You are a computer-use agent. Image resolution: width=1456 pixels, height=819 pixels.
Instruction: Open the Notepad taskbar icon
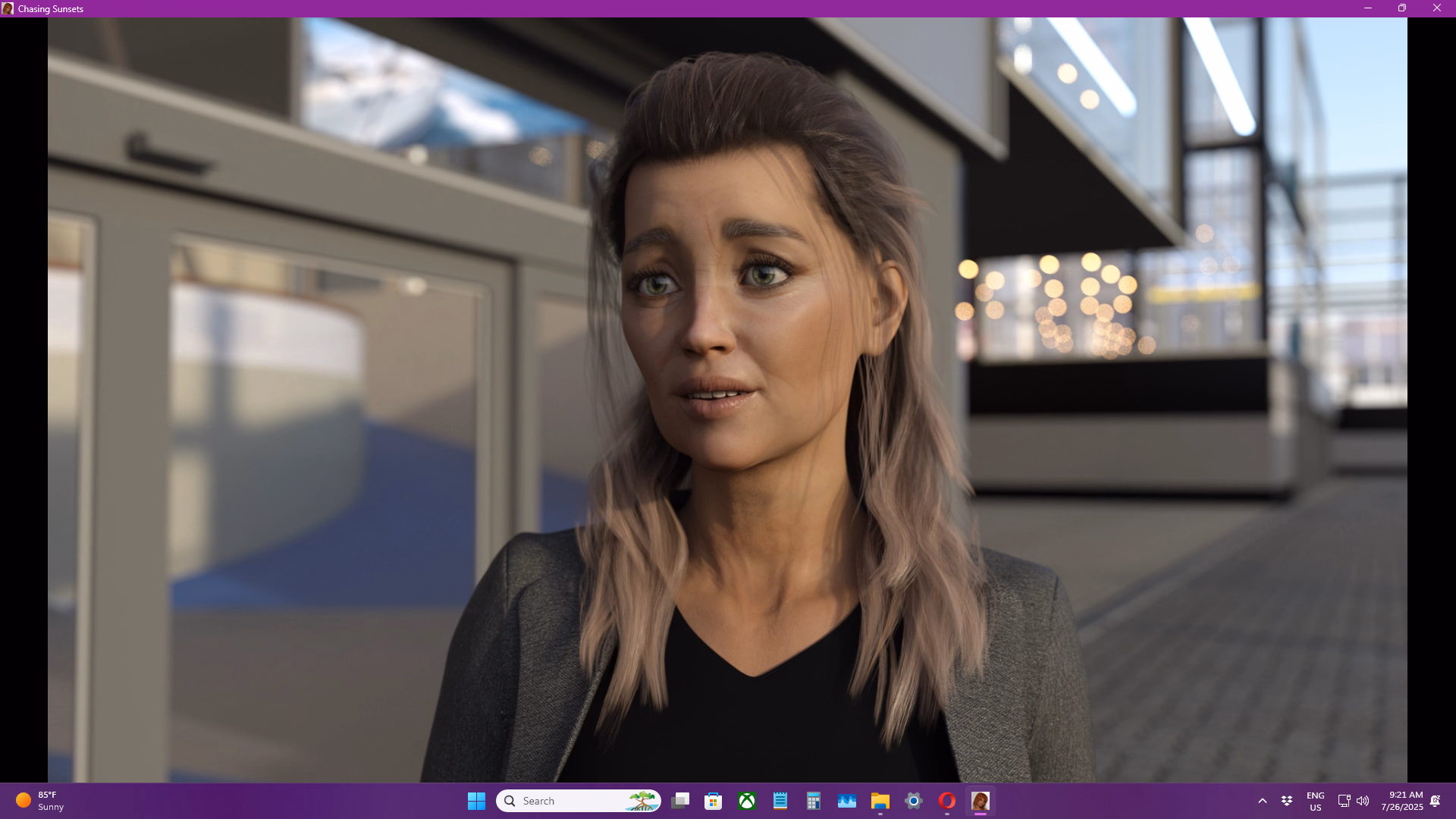point(780,801)
